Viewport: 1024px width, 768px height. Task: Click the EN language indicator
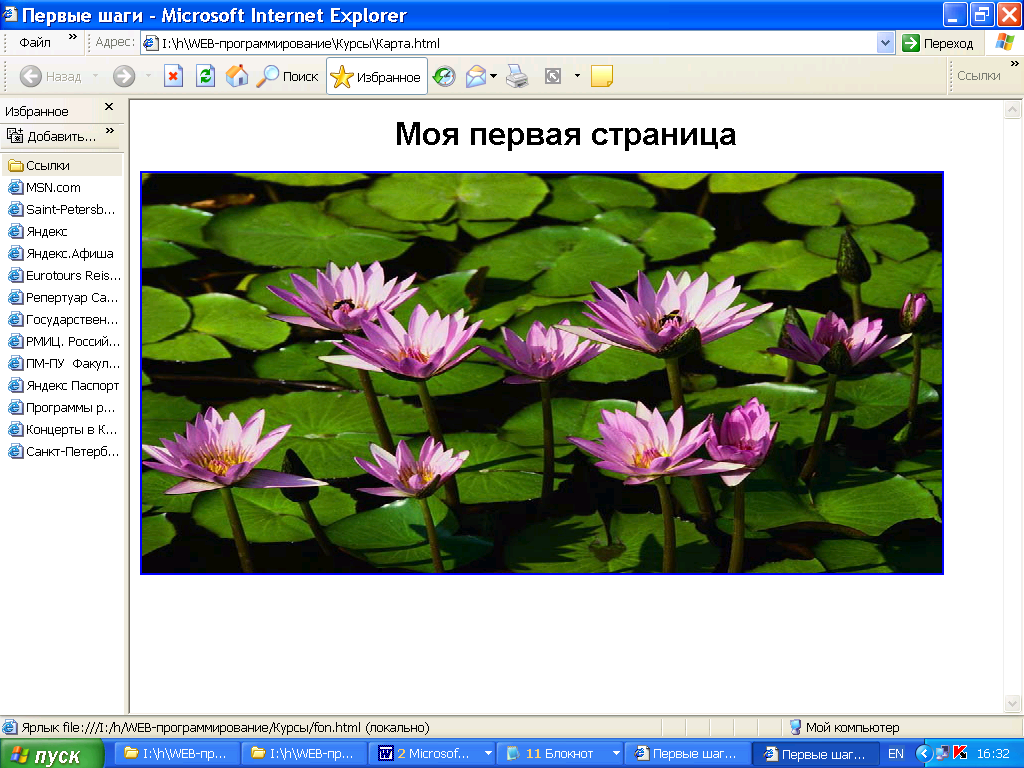896,754
